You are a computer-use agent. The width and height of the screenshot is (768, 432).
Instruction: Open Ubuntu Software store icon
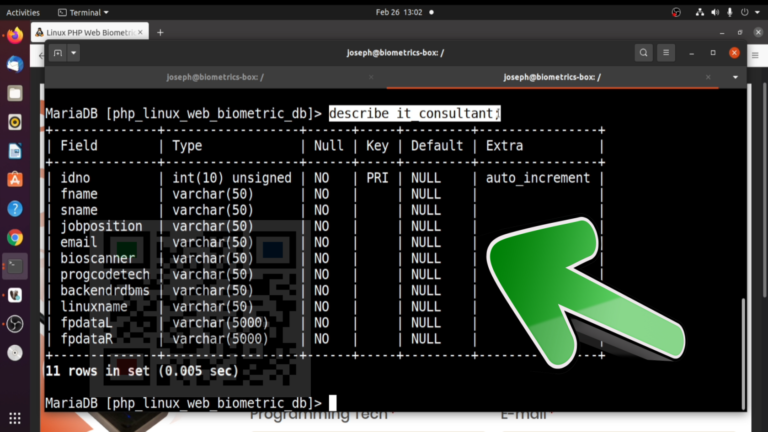(15, 180)
